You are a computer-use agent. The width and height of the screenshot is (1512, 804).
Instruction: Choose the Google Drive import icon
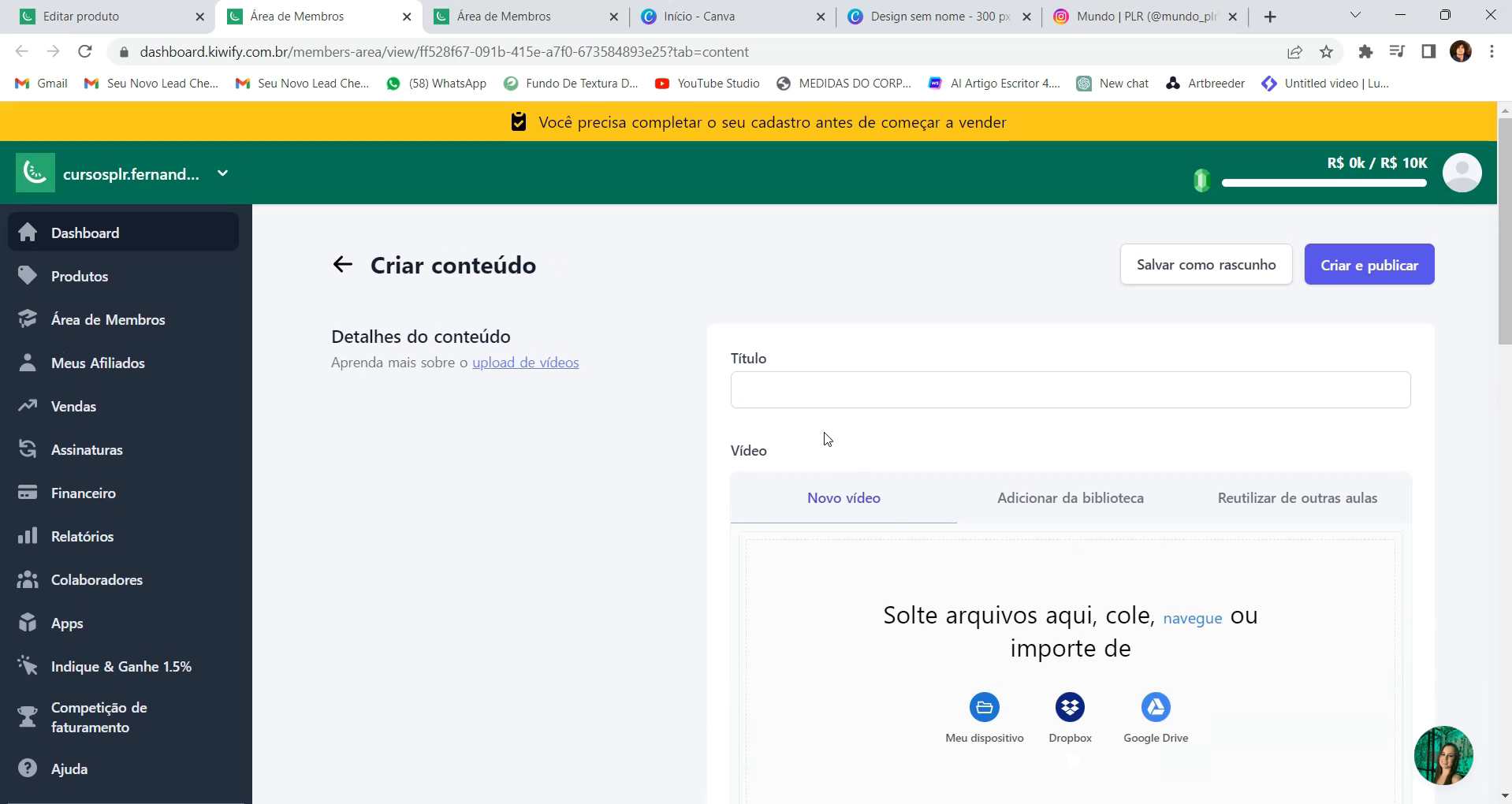pos(1156,707)
